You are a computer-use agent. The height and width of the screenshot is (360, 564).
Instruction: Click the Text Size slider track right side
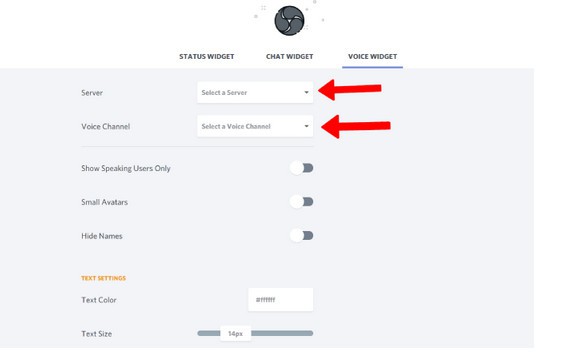pos(282,333)
